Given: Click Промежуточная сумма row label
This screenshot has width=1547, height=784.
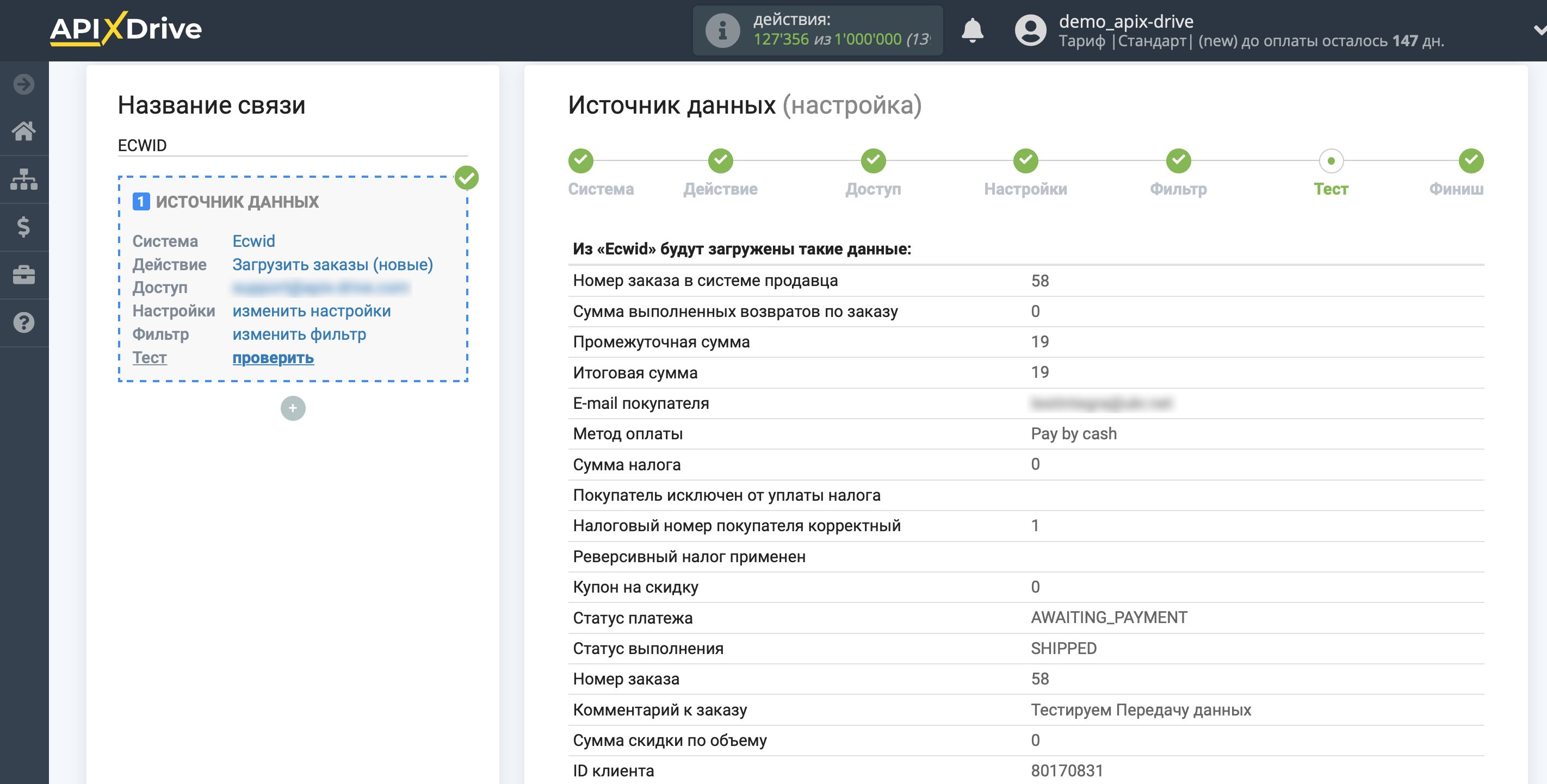Looking at the screenshot, I should pos(661,342).
